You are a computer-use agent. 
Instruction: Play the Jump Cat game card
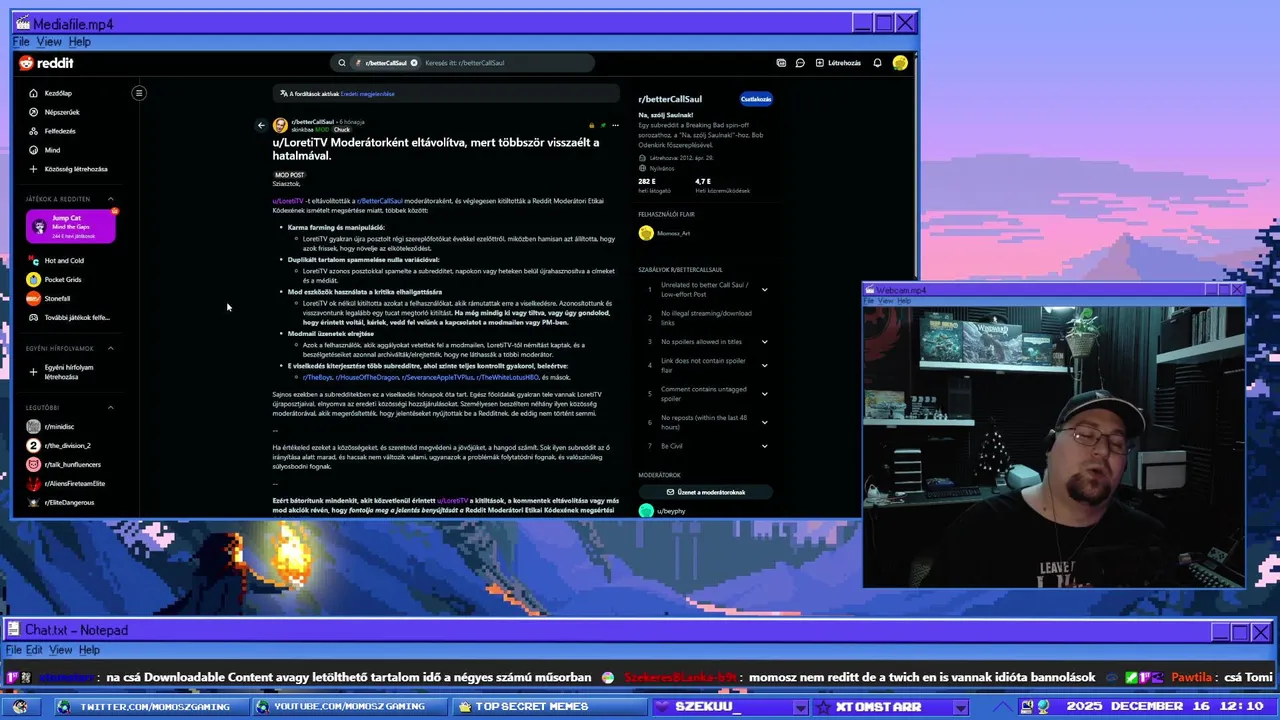click(71, 227)
